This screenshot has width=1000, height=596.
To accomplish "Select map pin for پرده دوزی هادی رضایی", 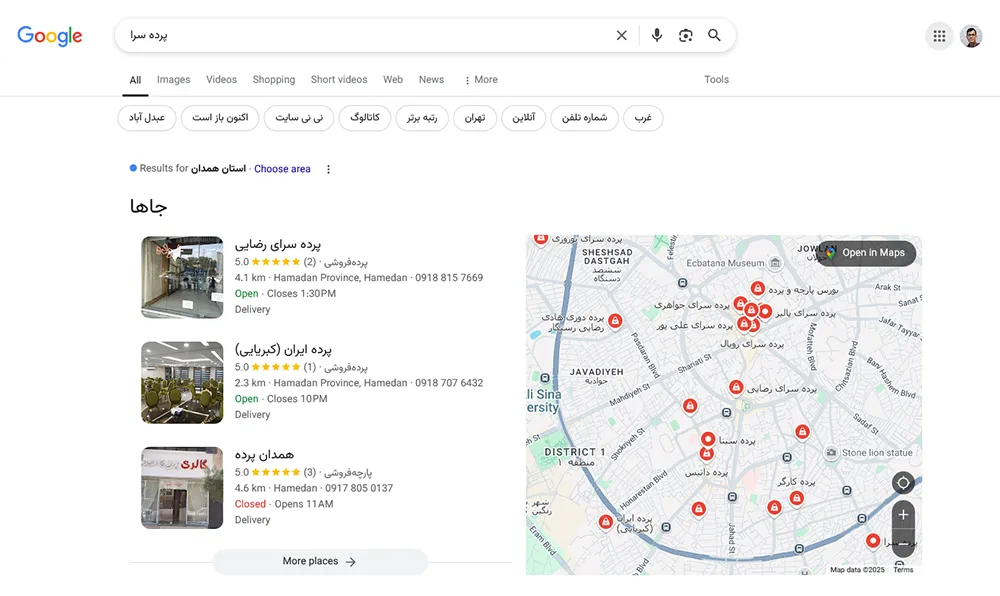I will tap(615, 321).
